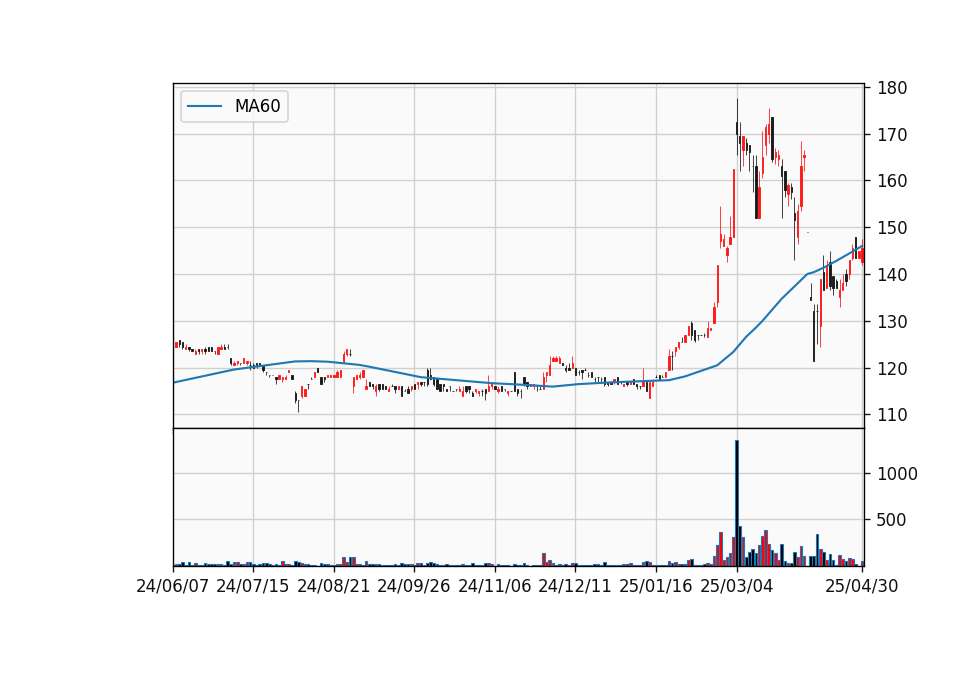
Task: Click the MA60 legend label
Action: pos(257,107)
